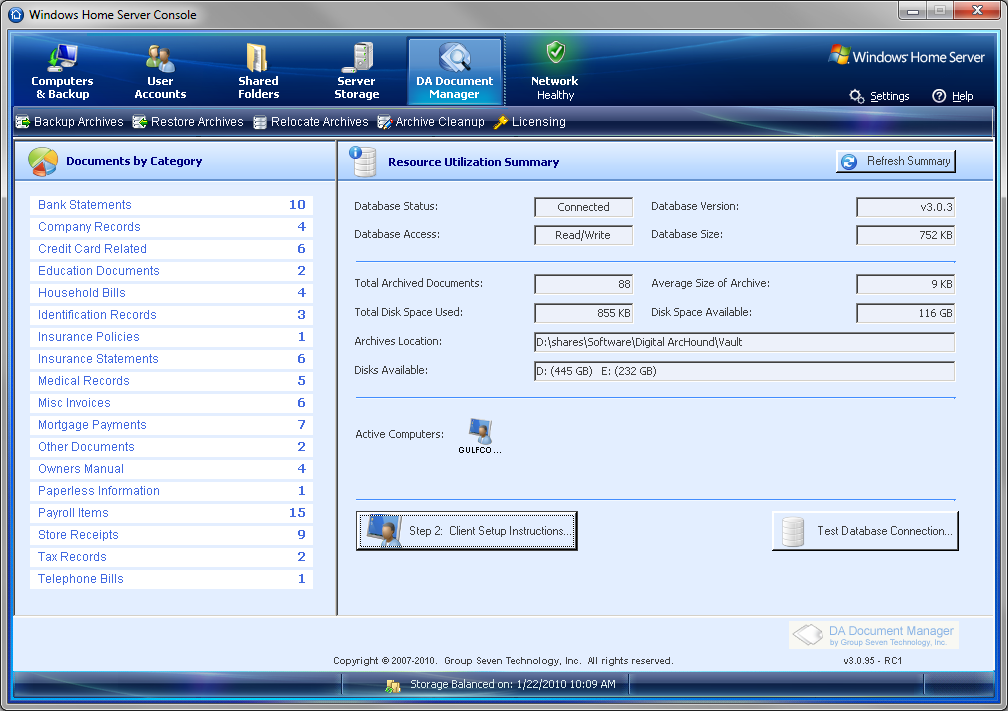The height and width of the screenshot is (711, 1008).
Task: Open the Company Records category
Action: (172, 227)
